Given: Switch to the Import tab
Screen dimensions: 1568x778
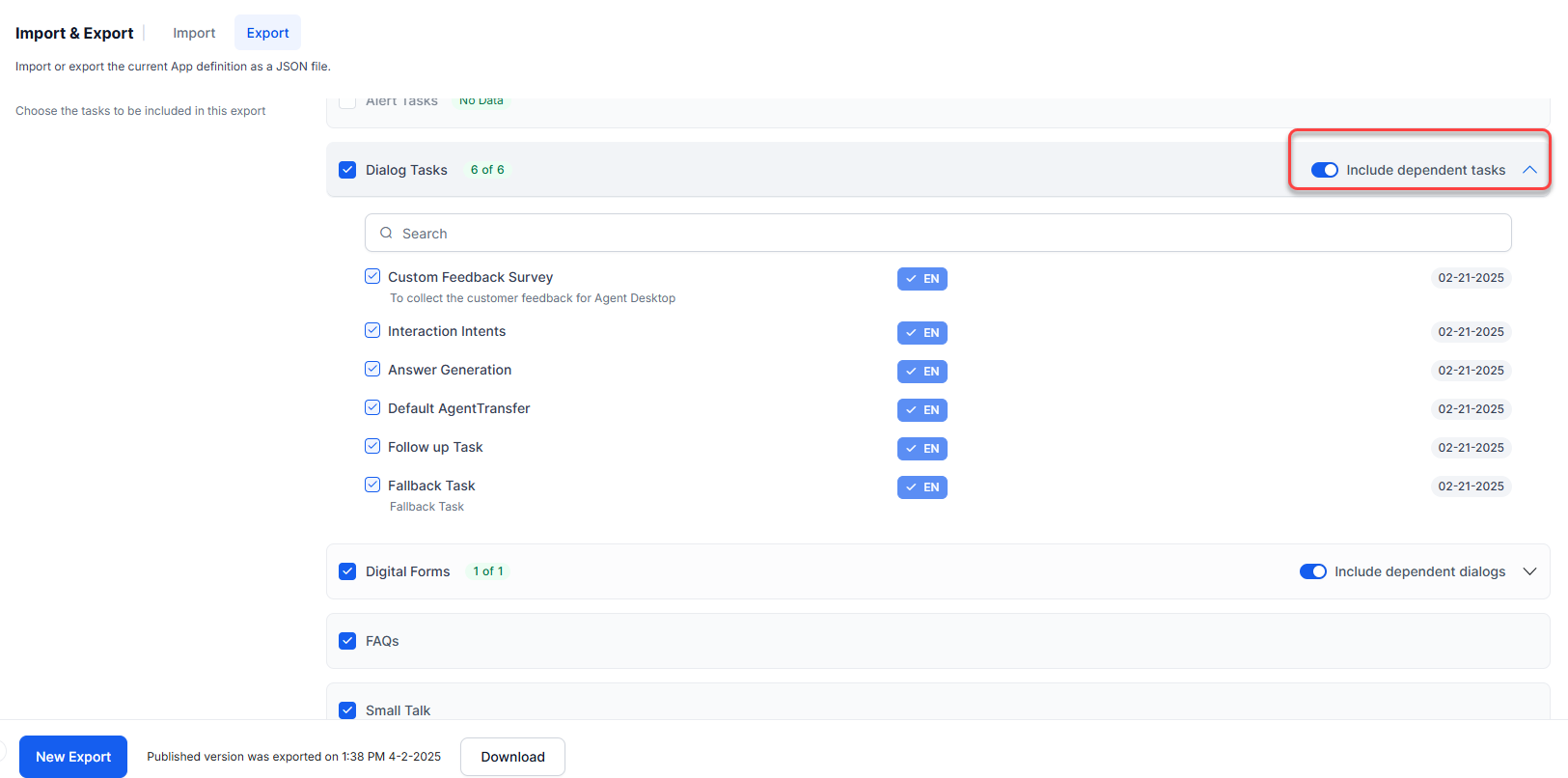Looking at the screenshot, I should (x=194, y=33).
